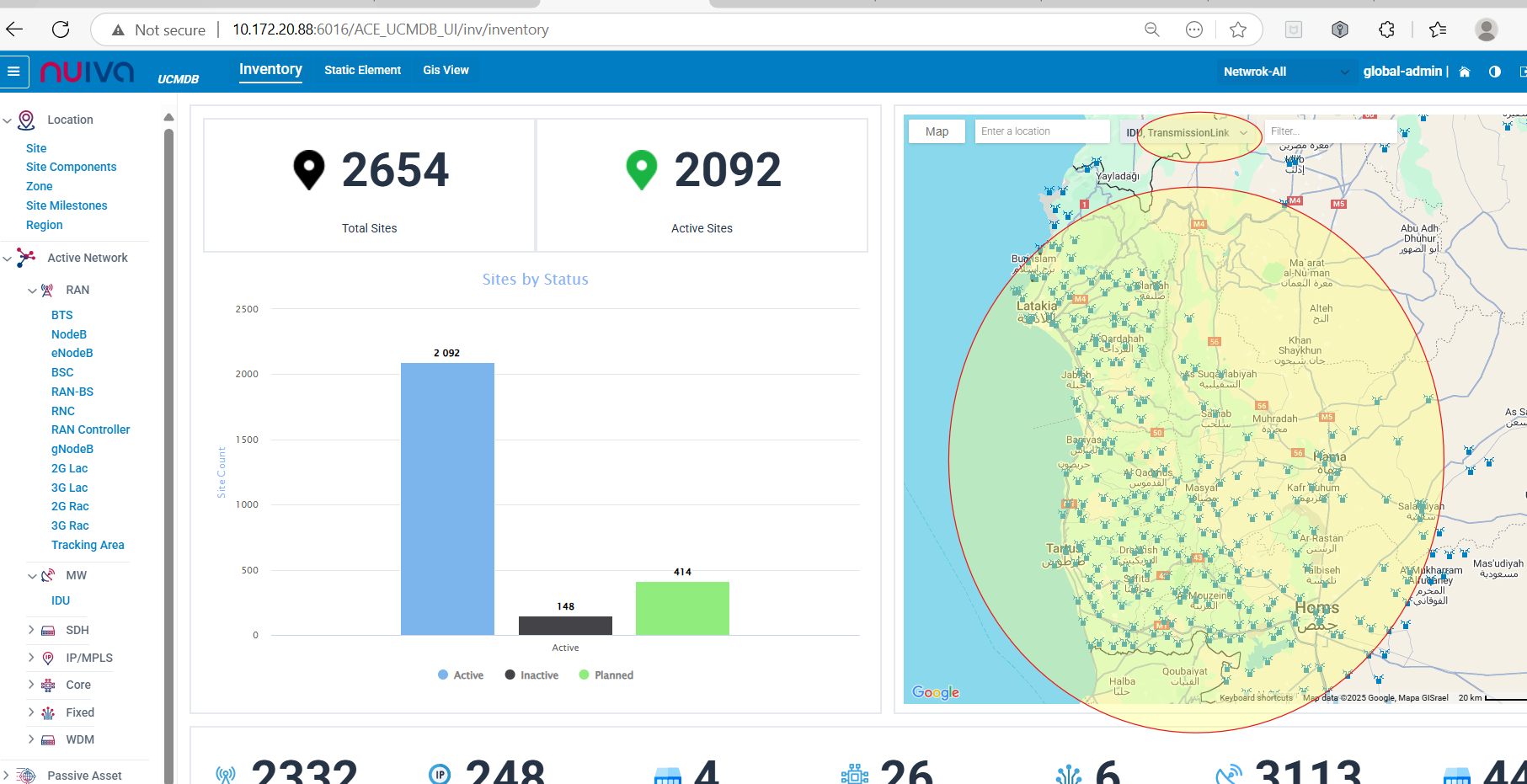Open the Site Milestones link
This screenshot has height=784, width=1527.
[x=67, y=205]
